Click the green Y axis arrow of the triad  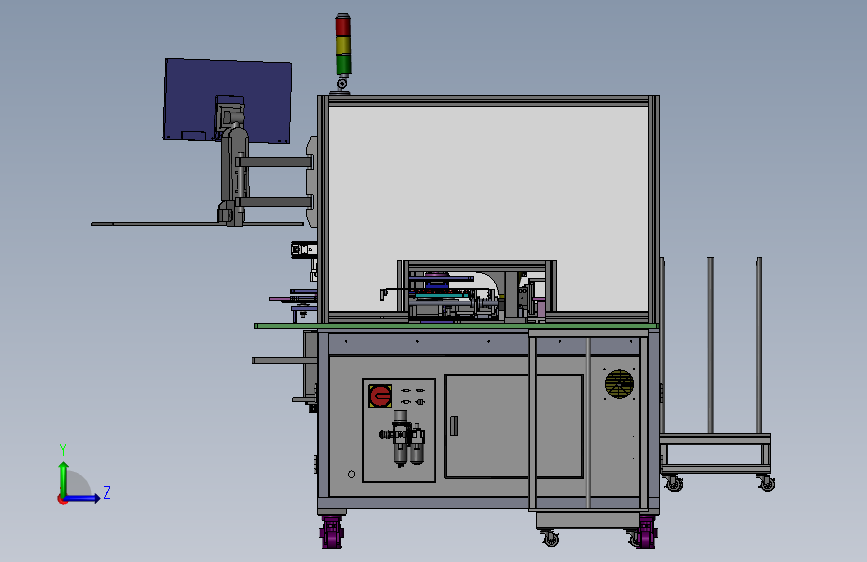(64, 478)
